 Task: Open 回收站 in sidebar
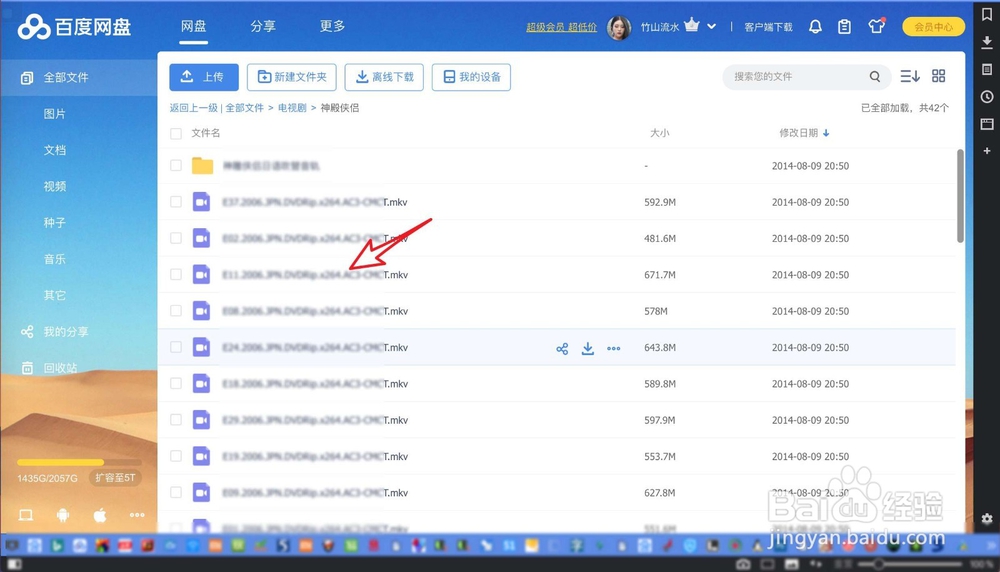tap(50, 368)
